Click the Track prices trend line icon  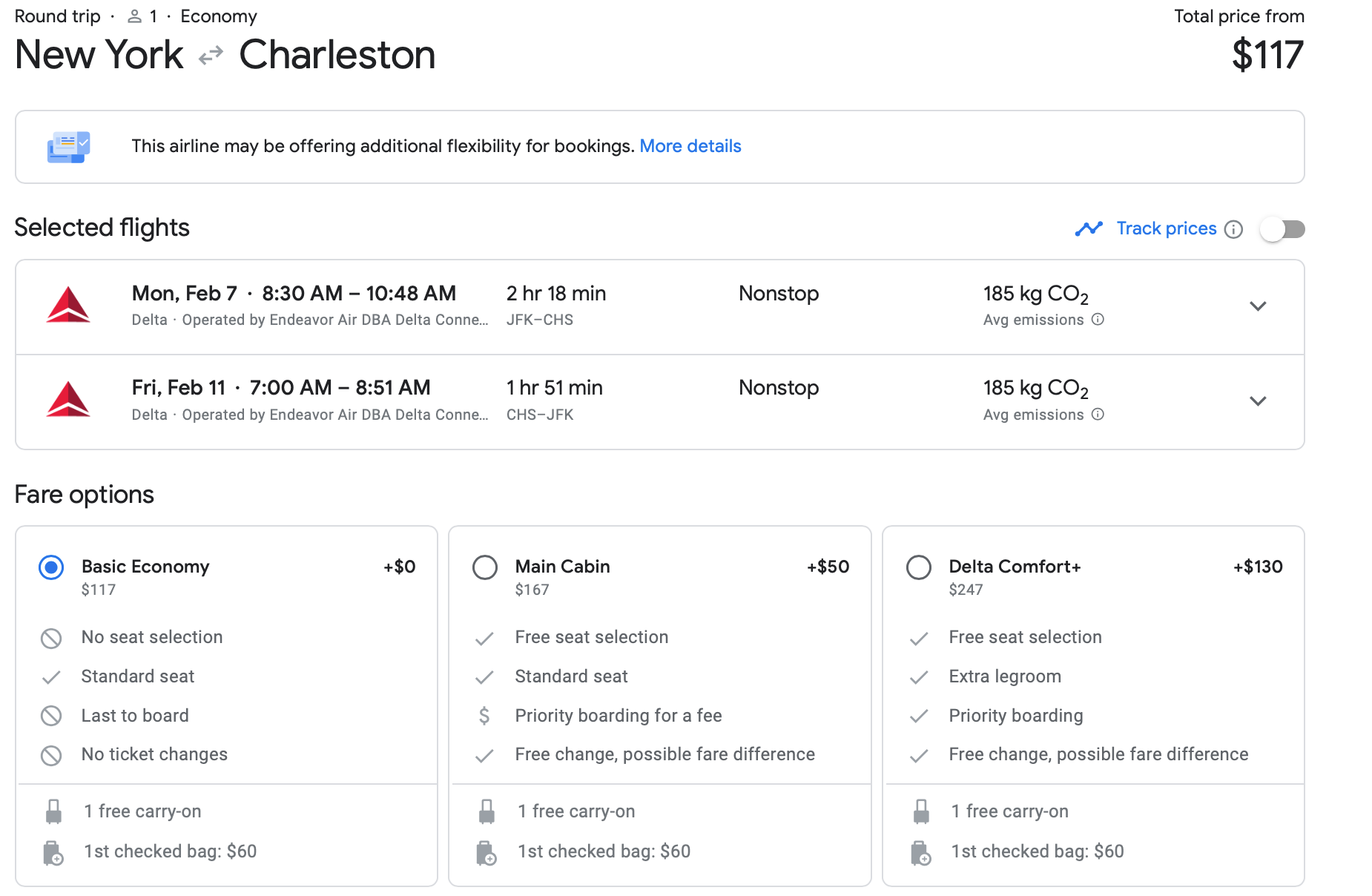pos(1089,228)
